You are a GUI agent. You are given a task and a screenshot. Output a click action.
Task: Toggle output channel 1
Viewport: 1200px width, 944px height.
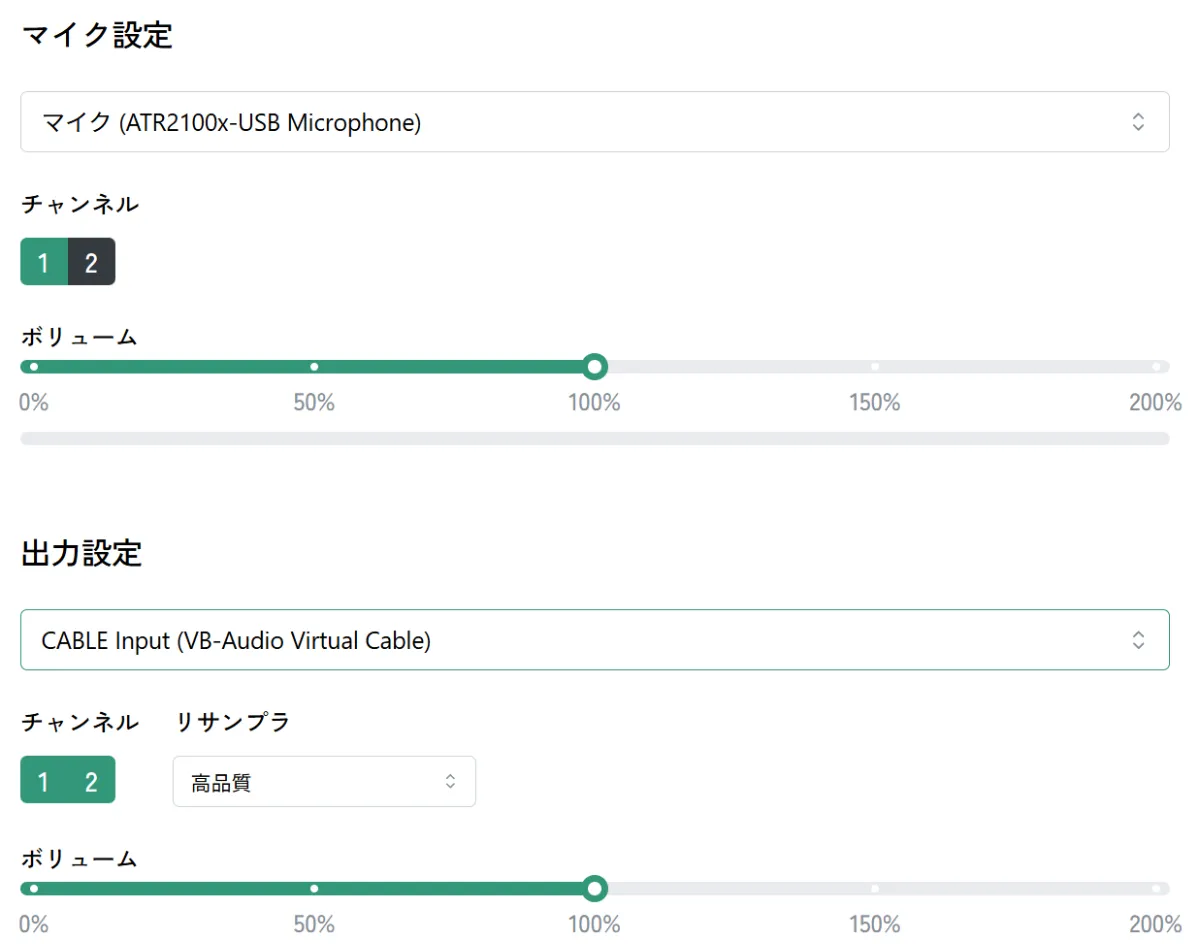click(43, 780)
